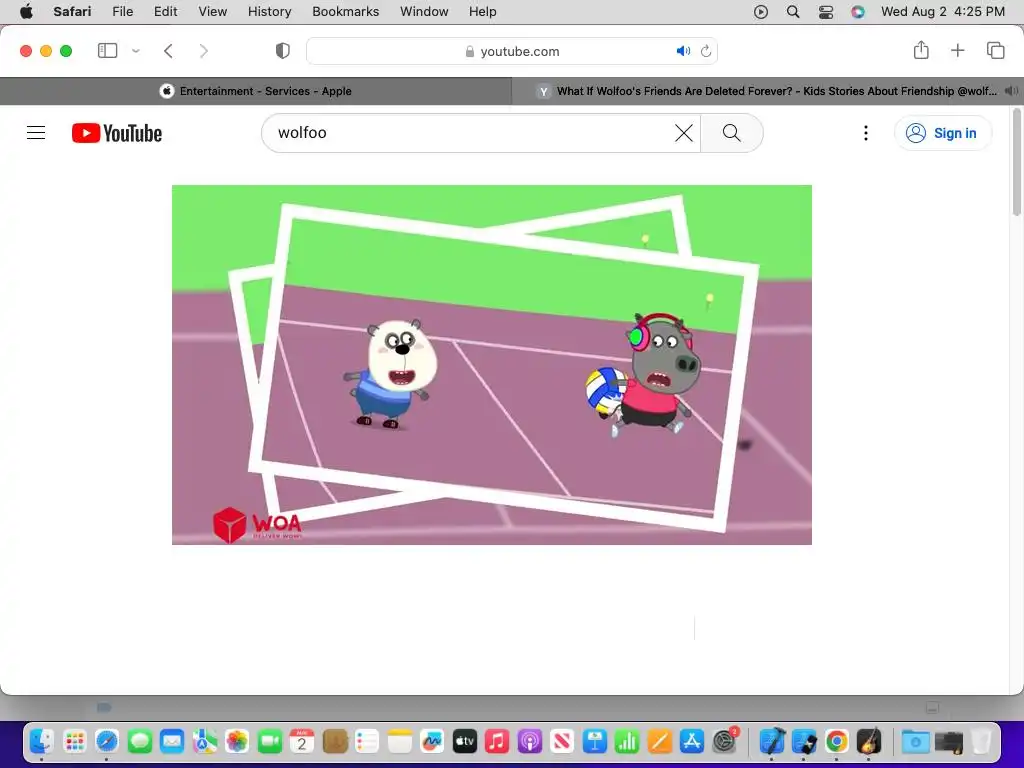
Task: Open the Apple menu
Action: (26, 12)
